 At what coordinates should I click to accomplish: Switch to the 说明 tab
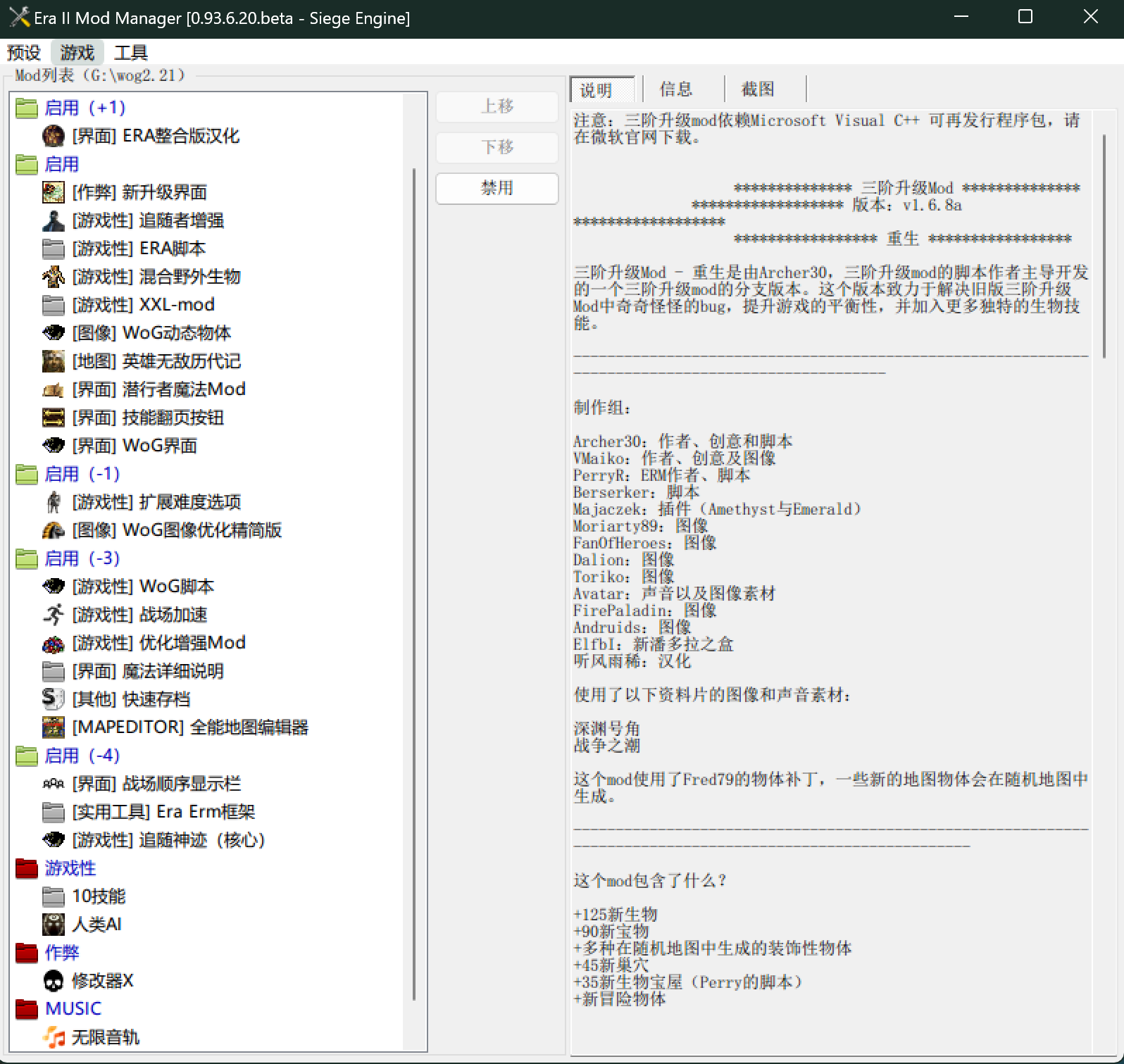tap(602, 90)
